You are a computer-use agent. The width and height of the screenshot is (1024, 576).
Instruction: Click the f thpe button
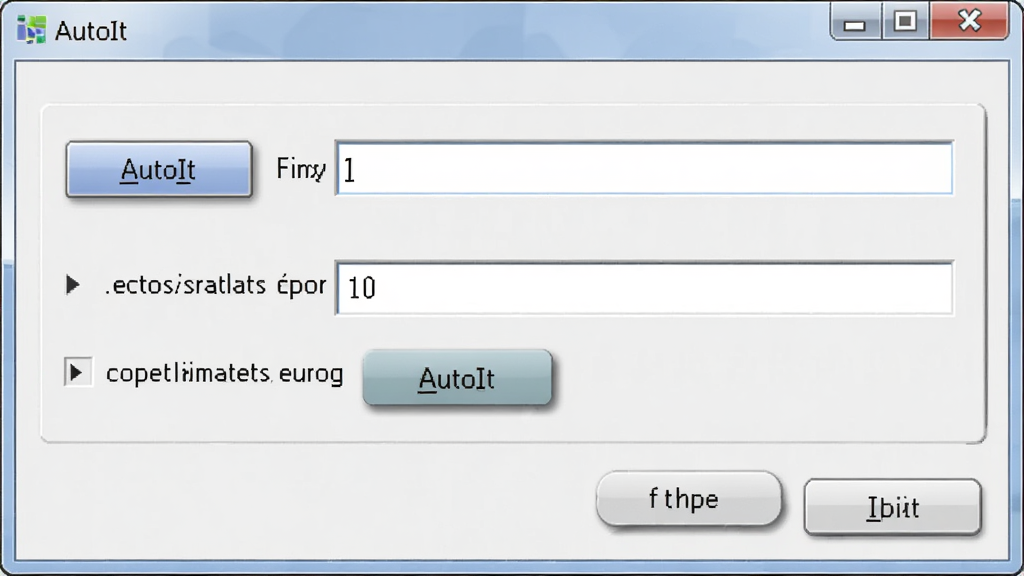point(689,499)
